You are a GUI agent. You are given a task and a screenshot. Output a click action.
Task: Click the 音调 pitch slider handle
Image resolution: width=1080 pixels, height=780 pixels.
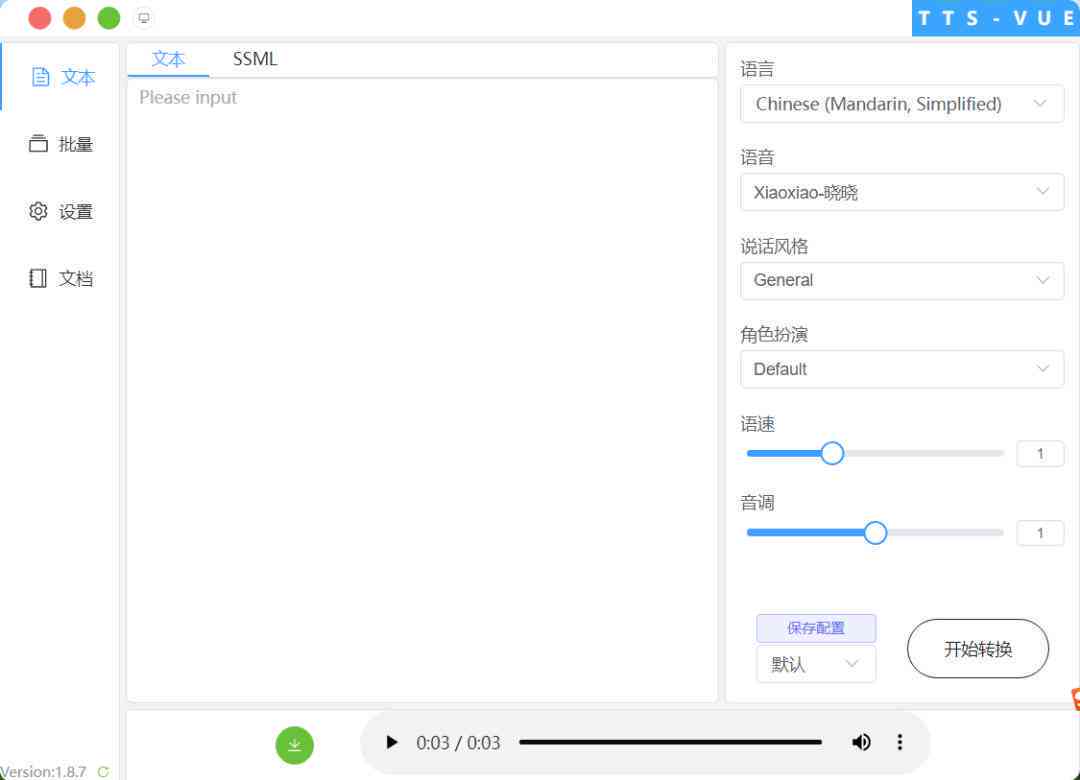pos(875,533)
